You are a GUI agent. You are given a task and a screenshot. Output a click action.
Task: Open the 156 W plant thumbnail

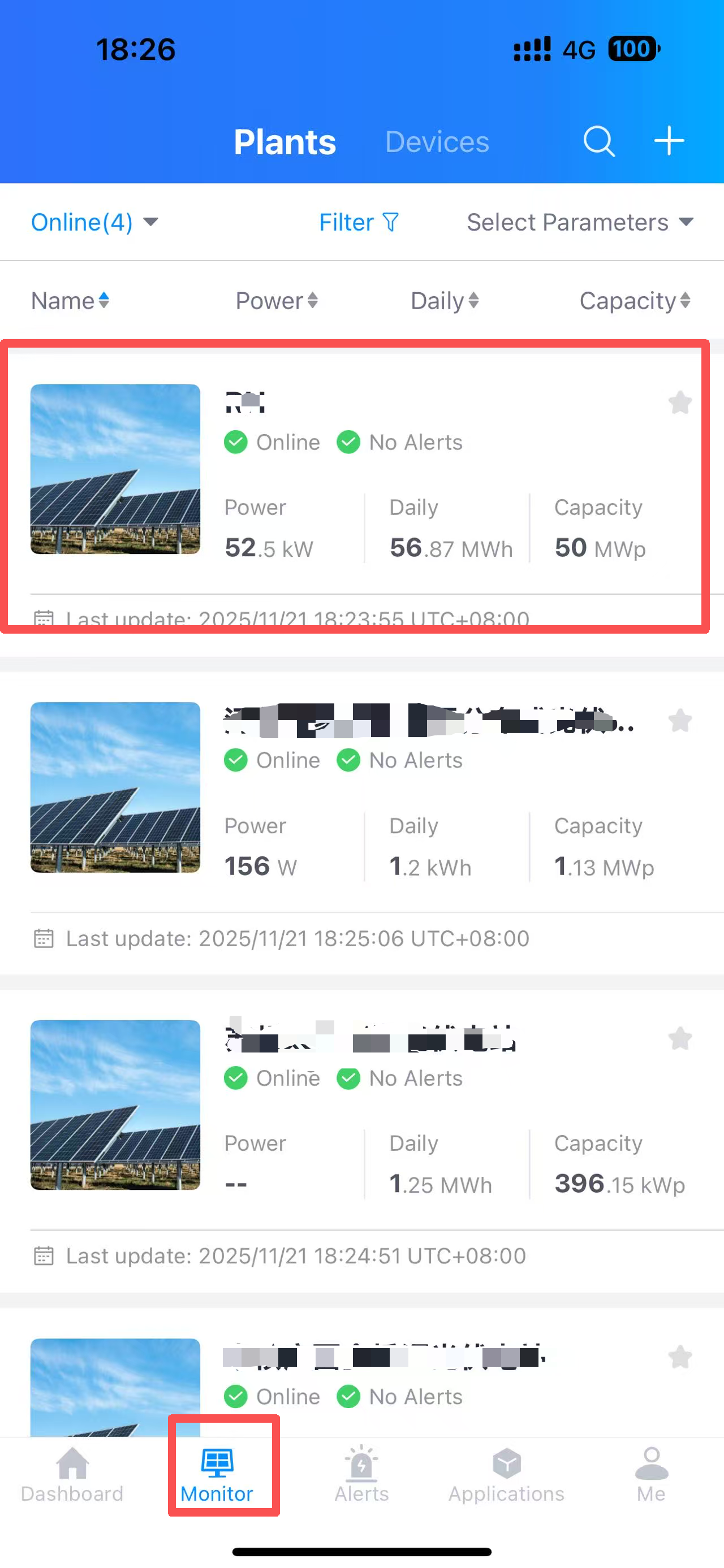[x=115, y=787]
